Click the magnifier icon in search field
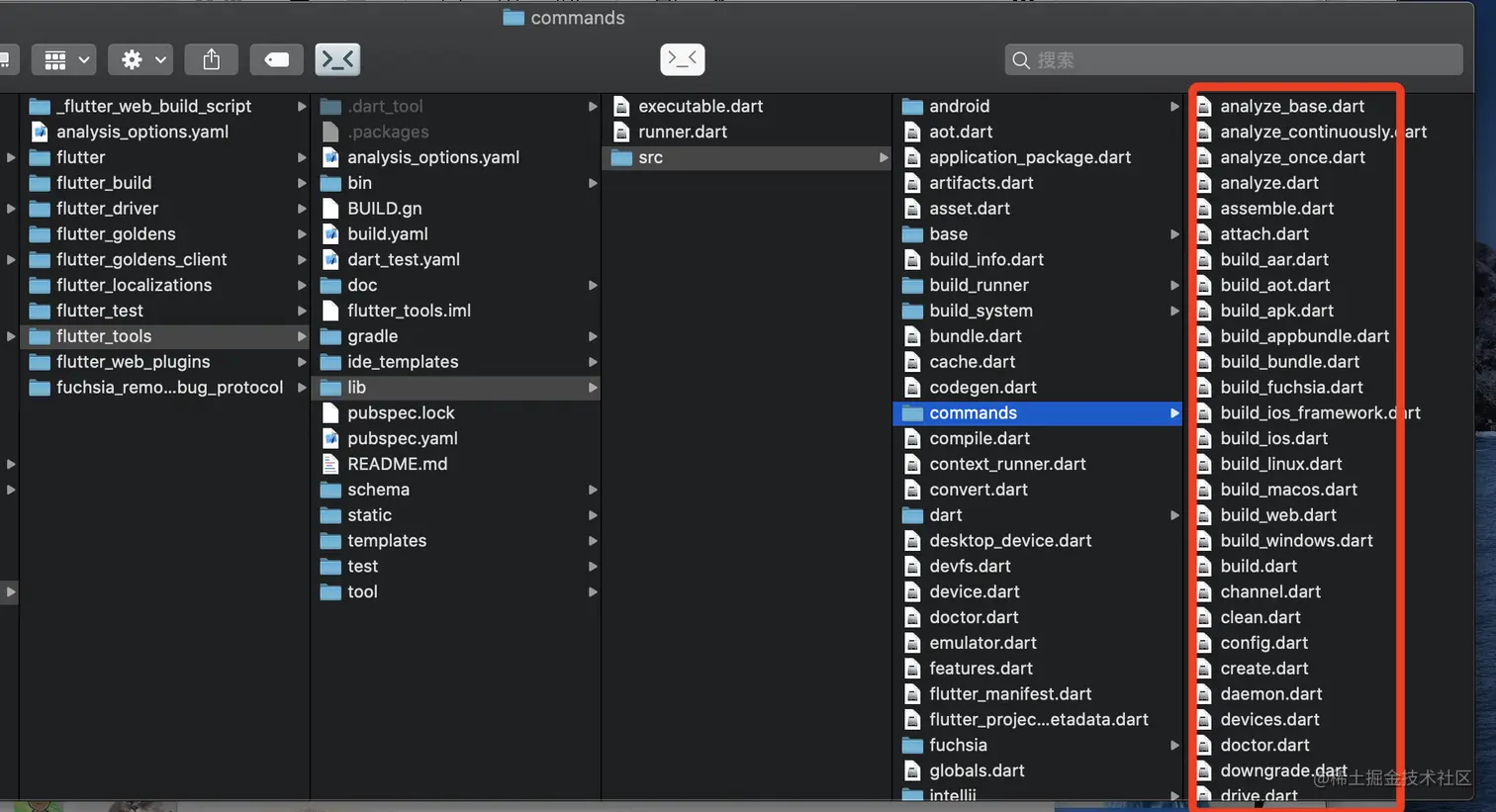Screen dimensions: 1496x812 pyautogui.click(x=1021, y=60)
